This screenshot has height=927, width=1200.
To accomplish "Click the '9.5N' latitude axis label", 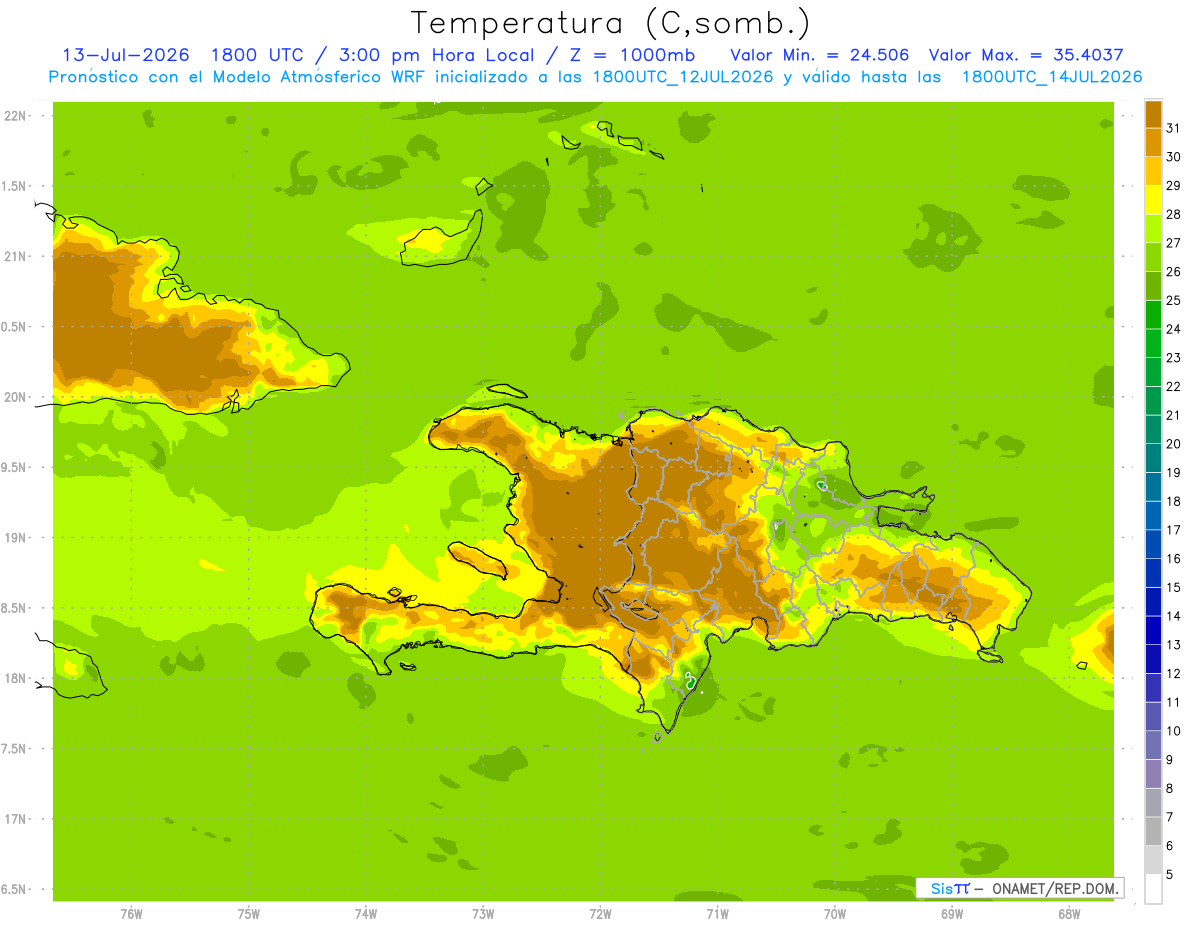I will (x=15, y=467).
